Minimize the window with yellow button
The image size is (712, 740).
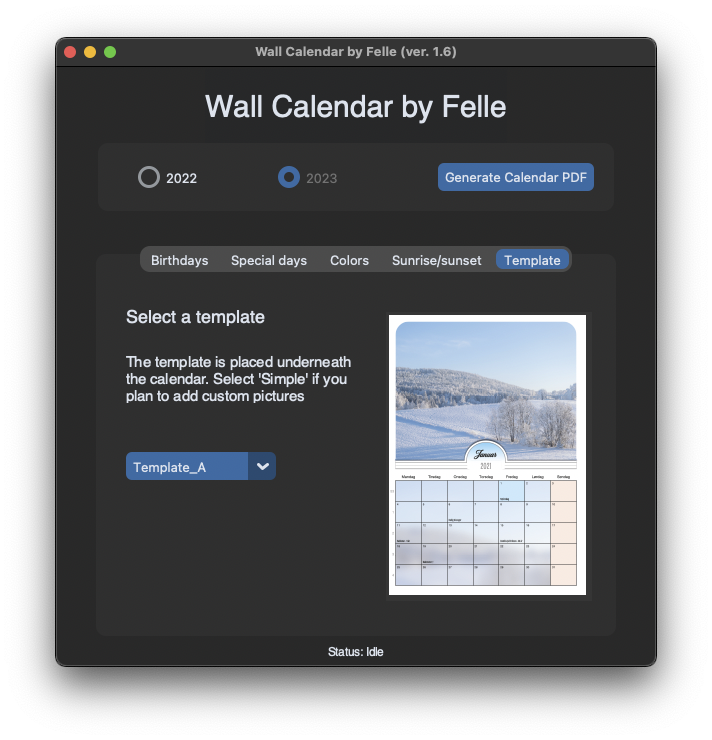[x=90, y=52]
